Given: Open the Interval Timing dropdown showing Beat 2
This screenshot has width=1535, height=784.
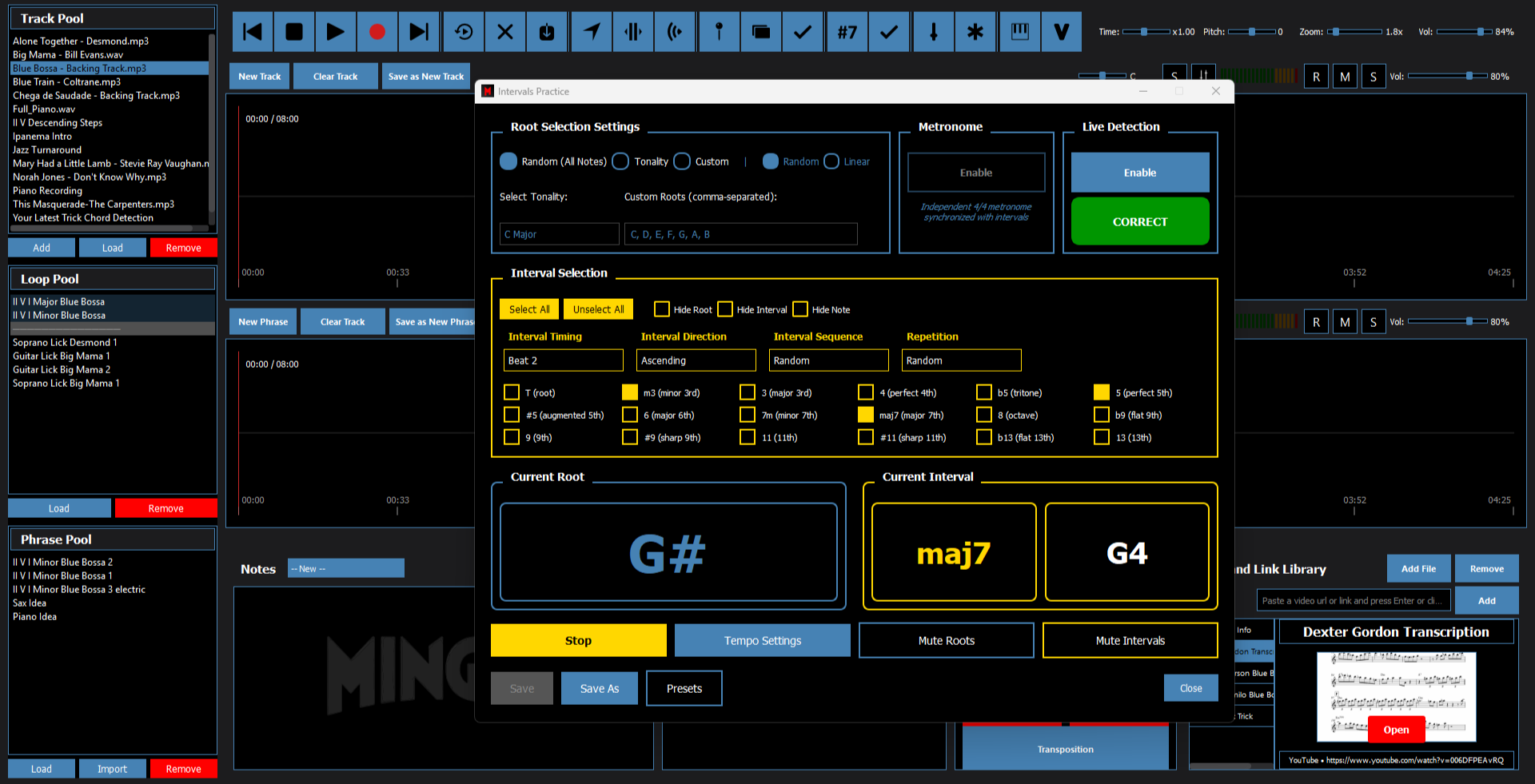Looking at the screenshot, I should pos(563,360).
